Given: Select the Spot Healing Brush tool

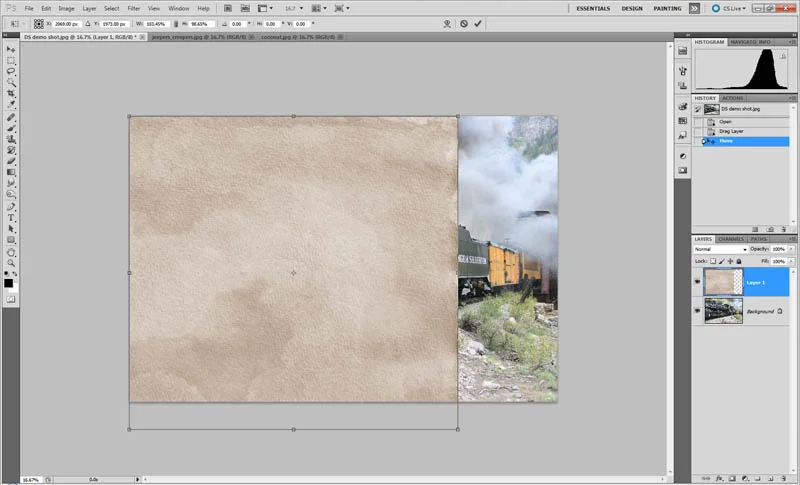Looking at the screenshot, I should [11, 118].
